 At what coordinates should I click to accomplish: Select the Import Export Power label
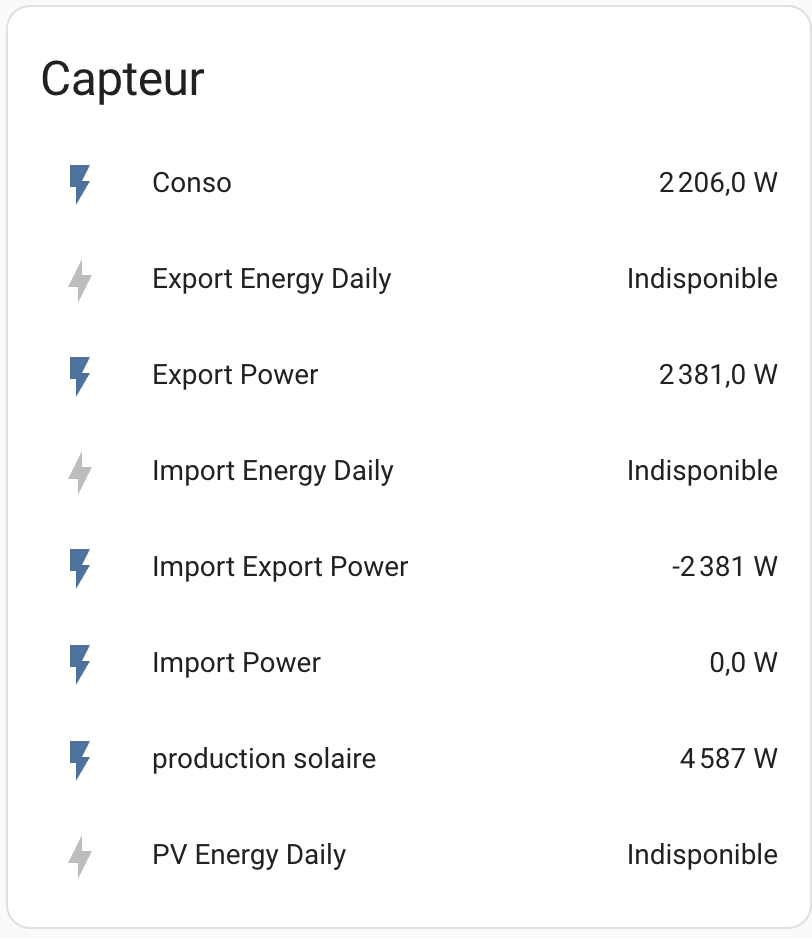click(280, 567)
